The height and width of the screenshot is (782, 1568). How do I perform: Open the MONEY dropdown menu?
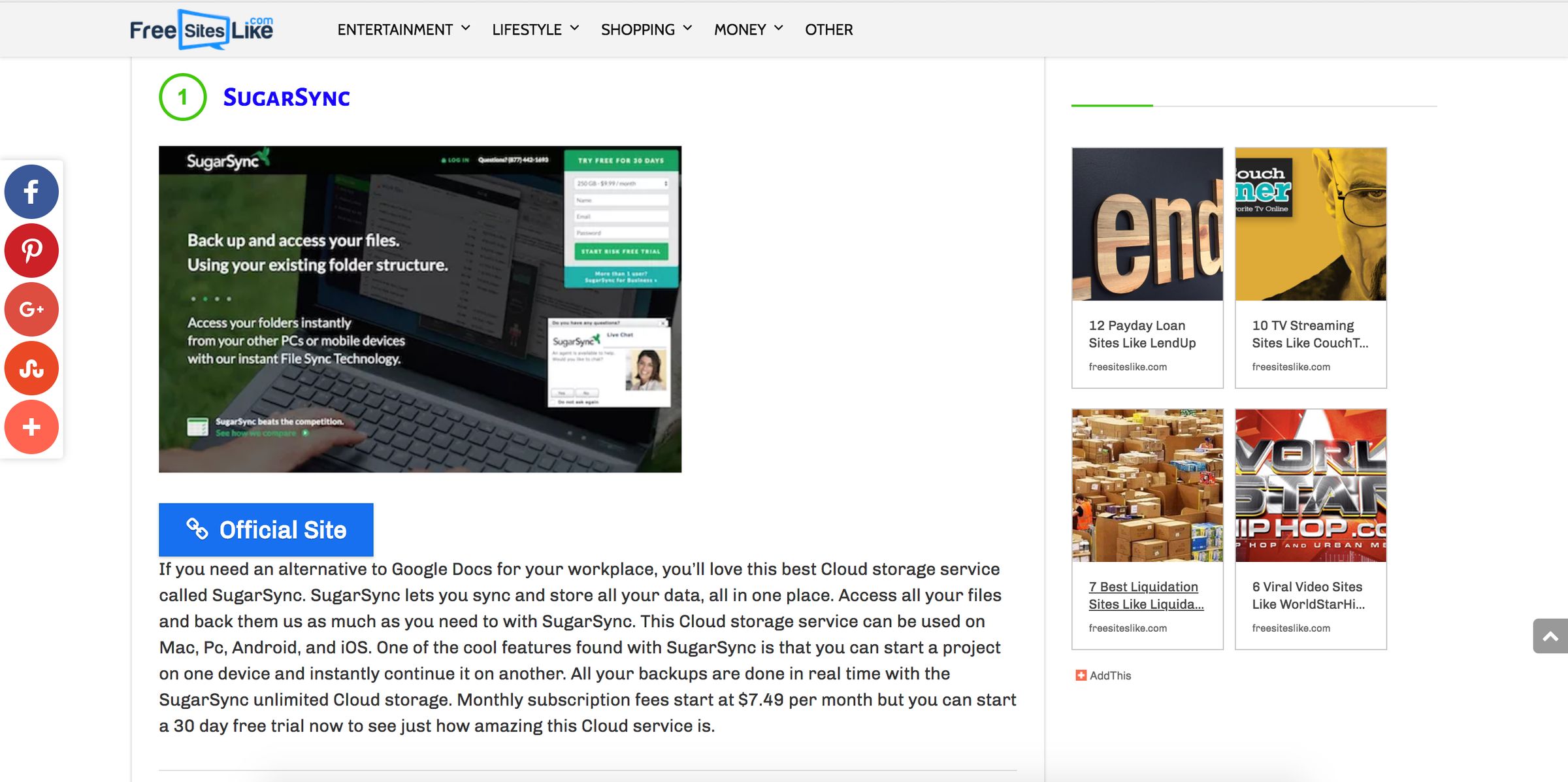(747, 29)
